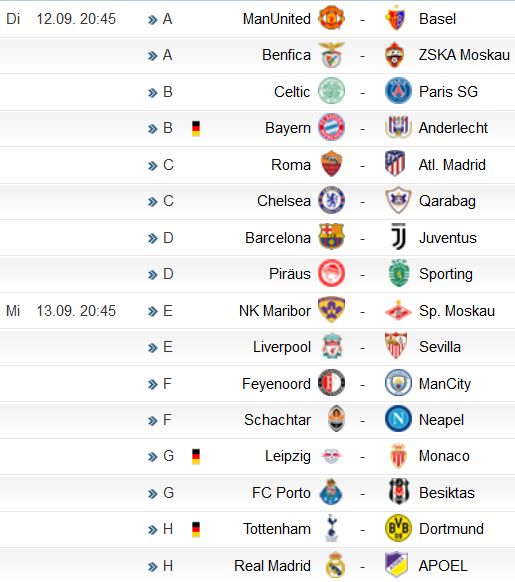Click the Napoli N logo
This screenshot has width=515, height=582.
[x=398, y=419]
